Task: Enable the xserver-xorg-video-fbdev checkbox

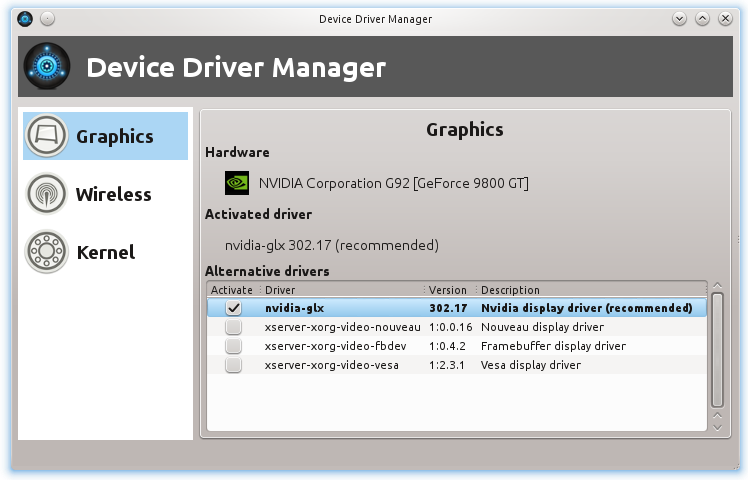Action: 233,346
